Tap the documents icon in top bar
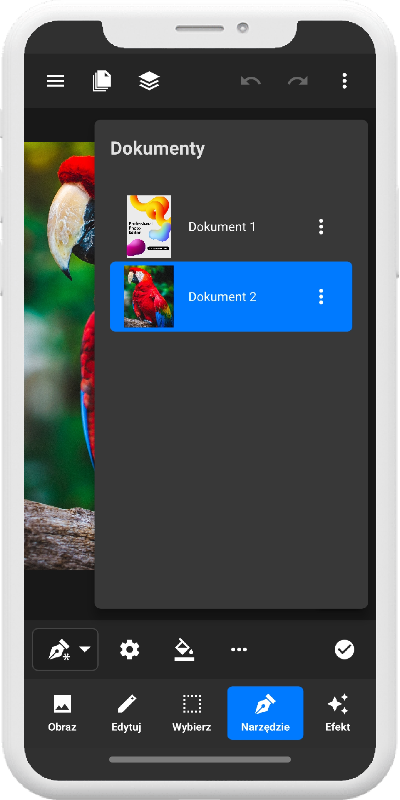Image resolution: width=400 pixels, height=800 pixels. (102, 81)
